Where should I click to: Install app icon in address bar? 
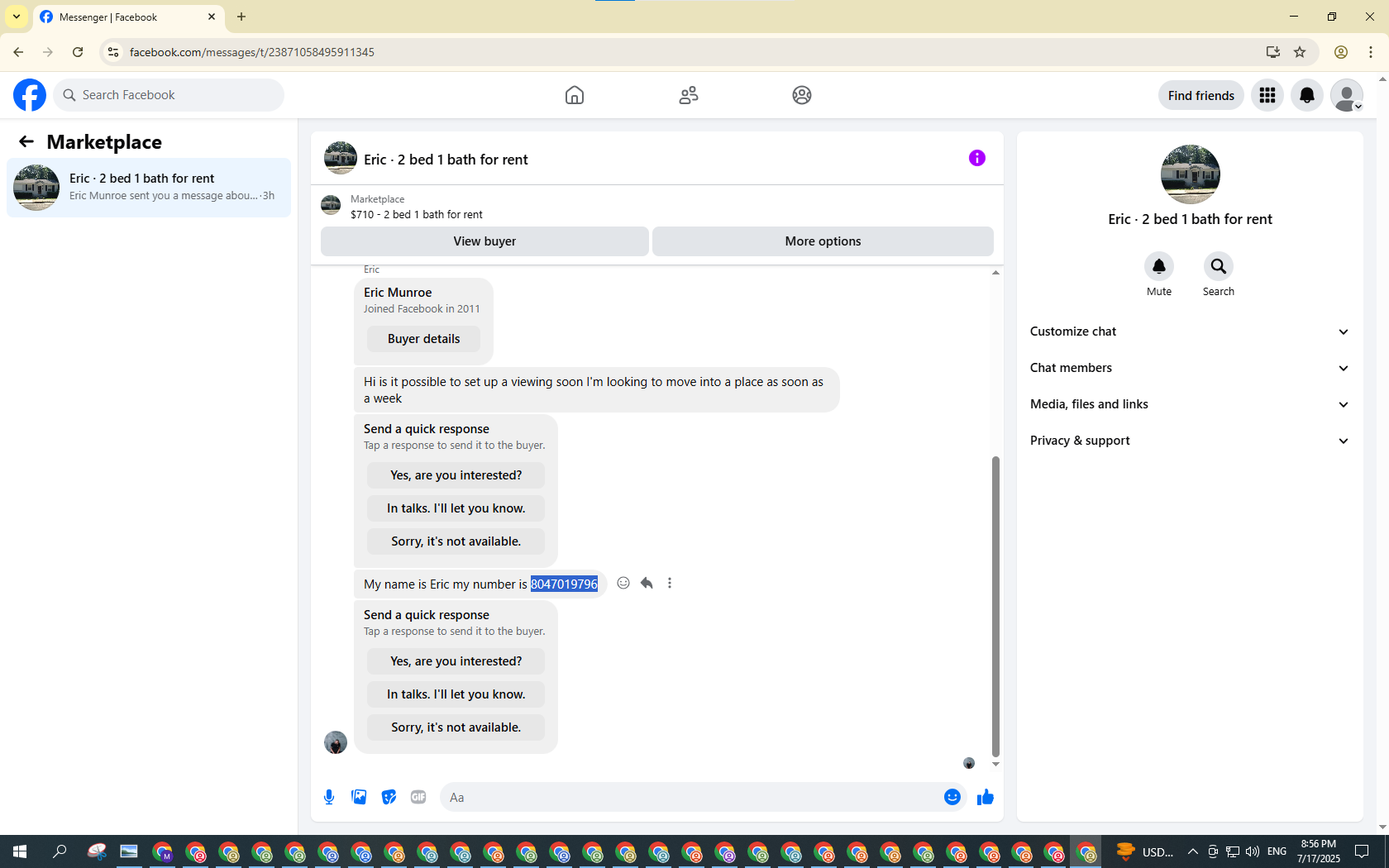(x=1273, y=52)
